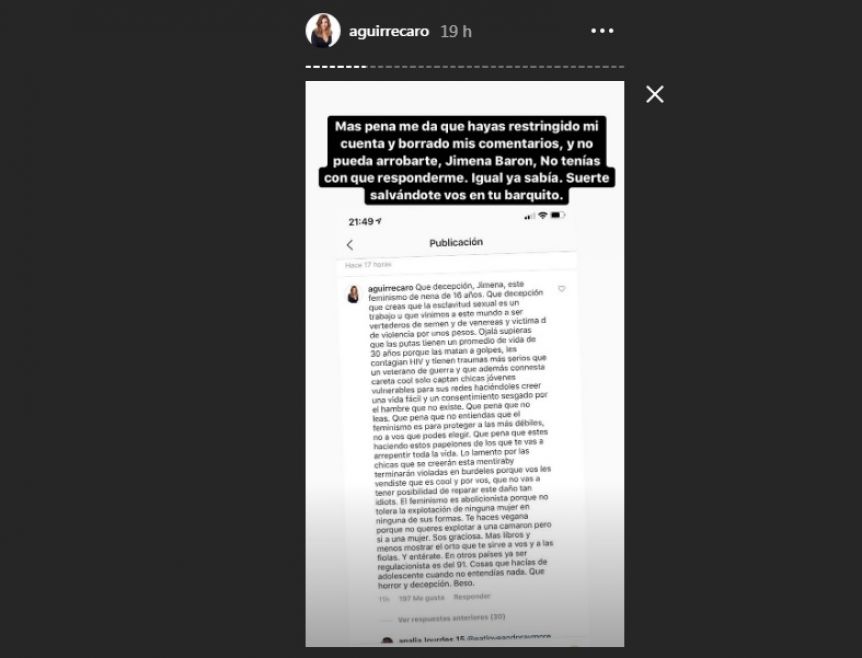Open the three-dots story options menu
The width and height of the screenshot is (862, 658).
(x=602, y=31)
